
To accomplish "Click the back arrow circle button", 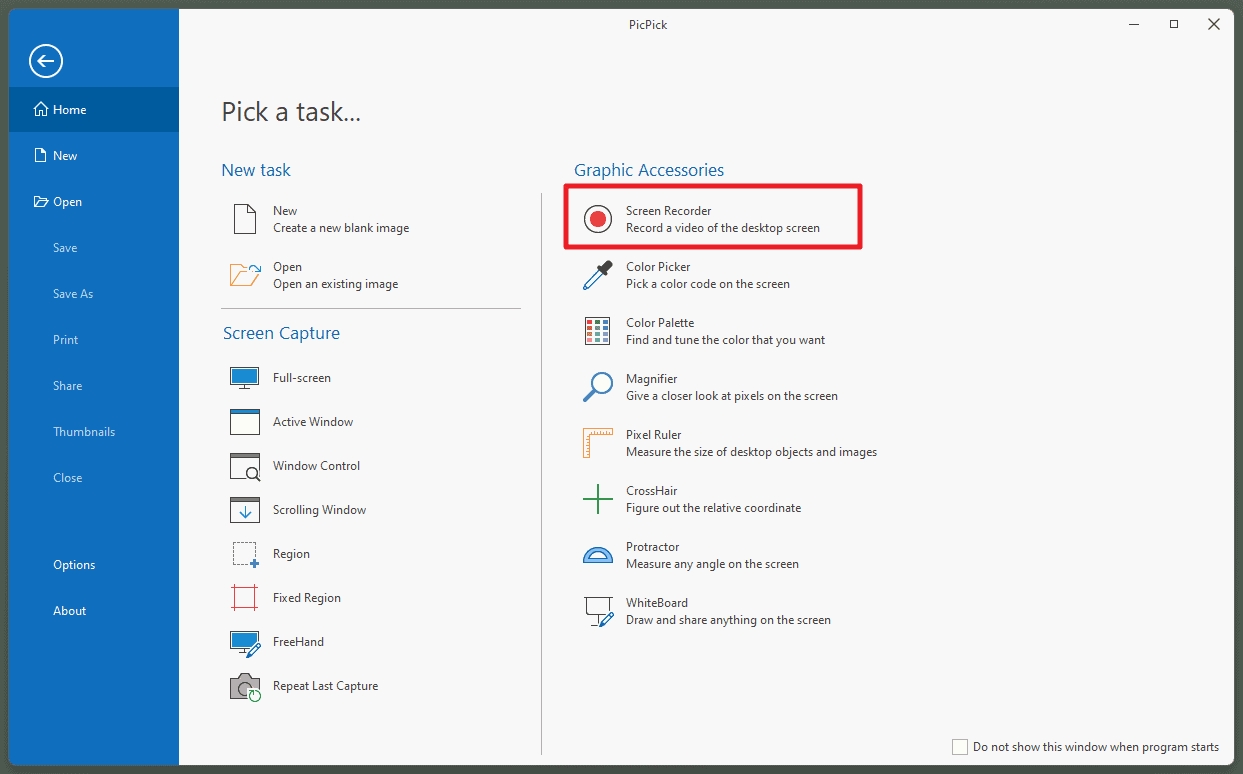I will (46, 61).
